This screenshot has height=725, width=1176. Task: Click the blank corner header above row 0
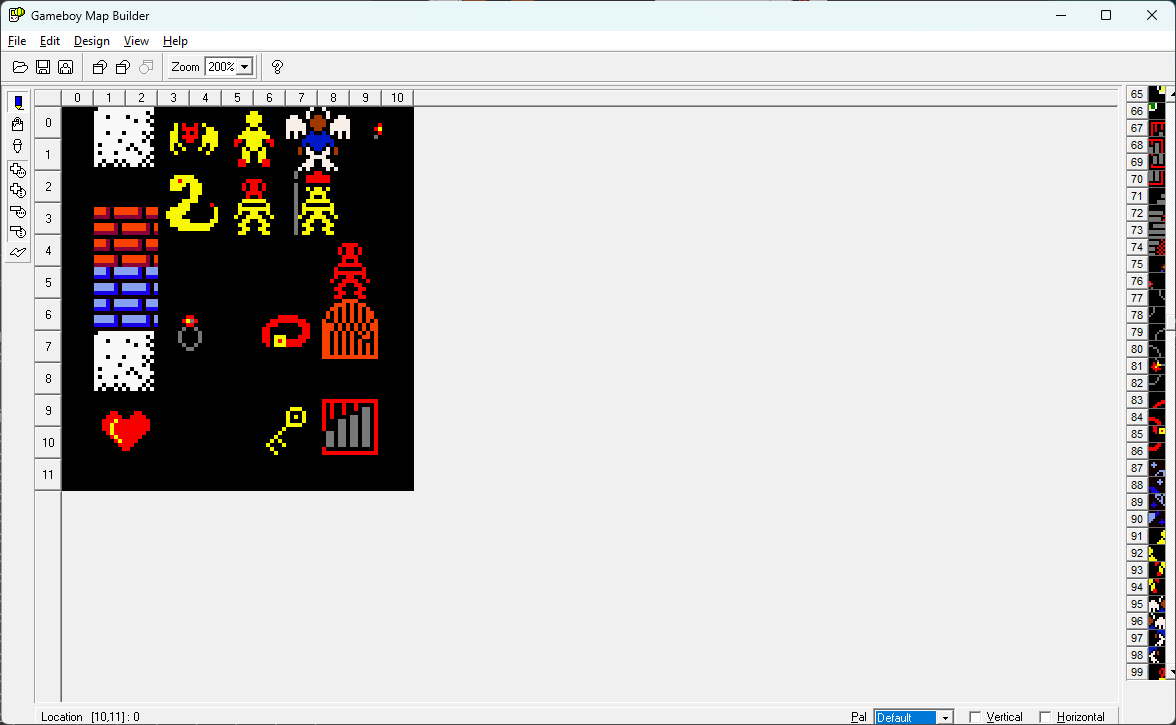coord(48,97)
